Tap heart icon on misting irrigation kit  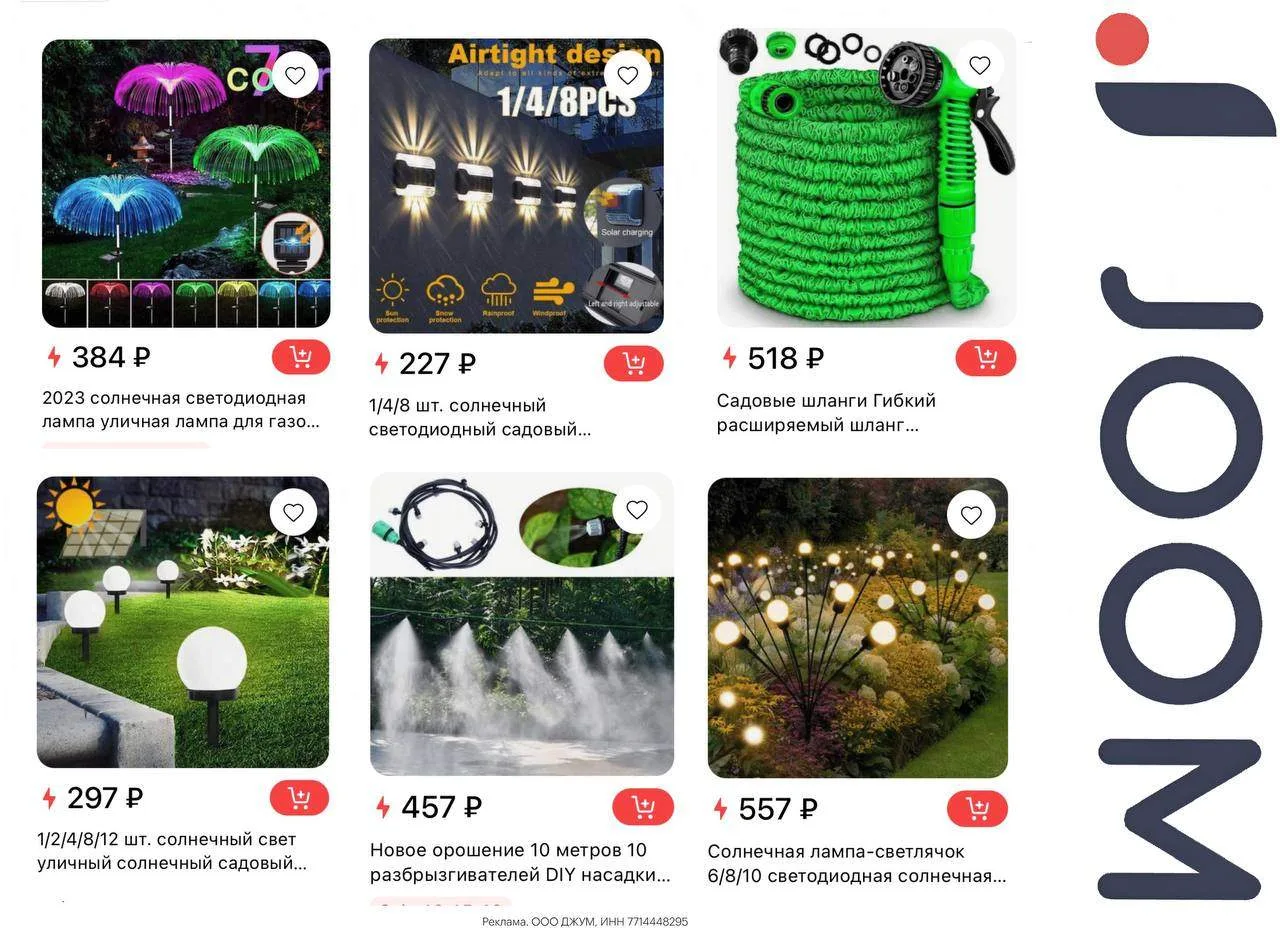click(637, 510)
